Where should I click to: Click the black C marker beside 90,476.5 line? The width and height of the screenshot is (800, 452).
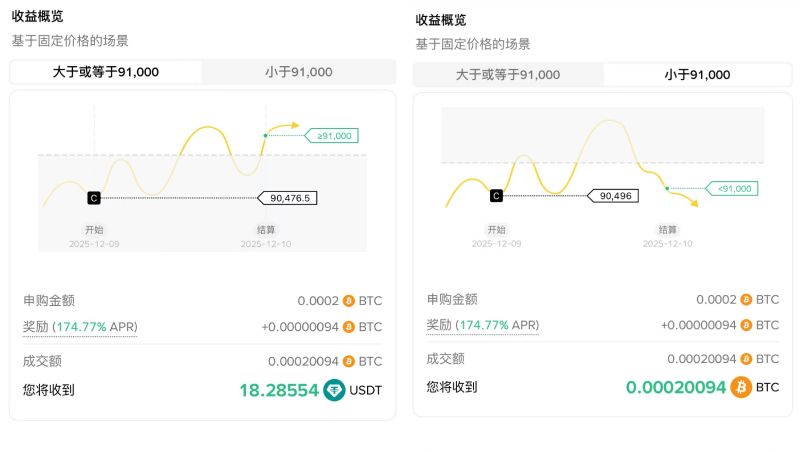(94, 198)
